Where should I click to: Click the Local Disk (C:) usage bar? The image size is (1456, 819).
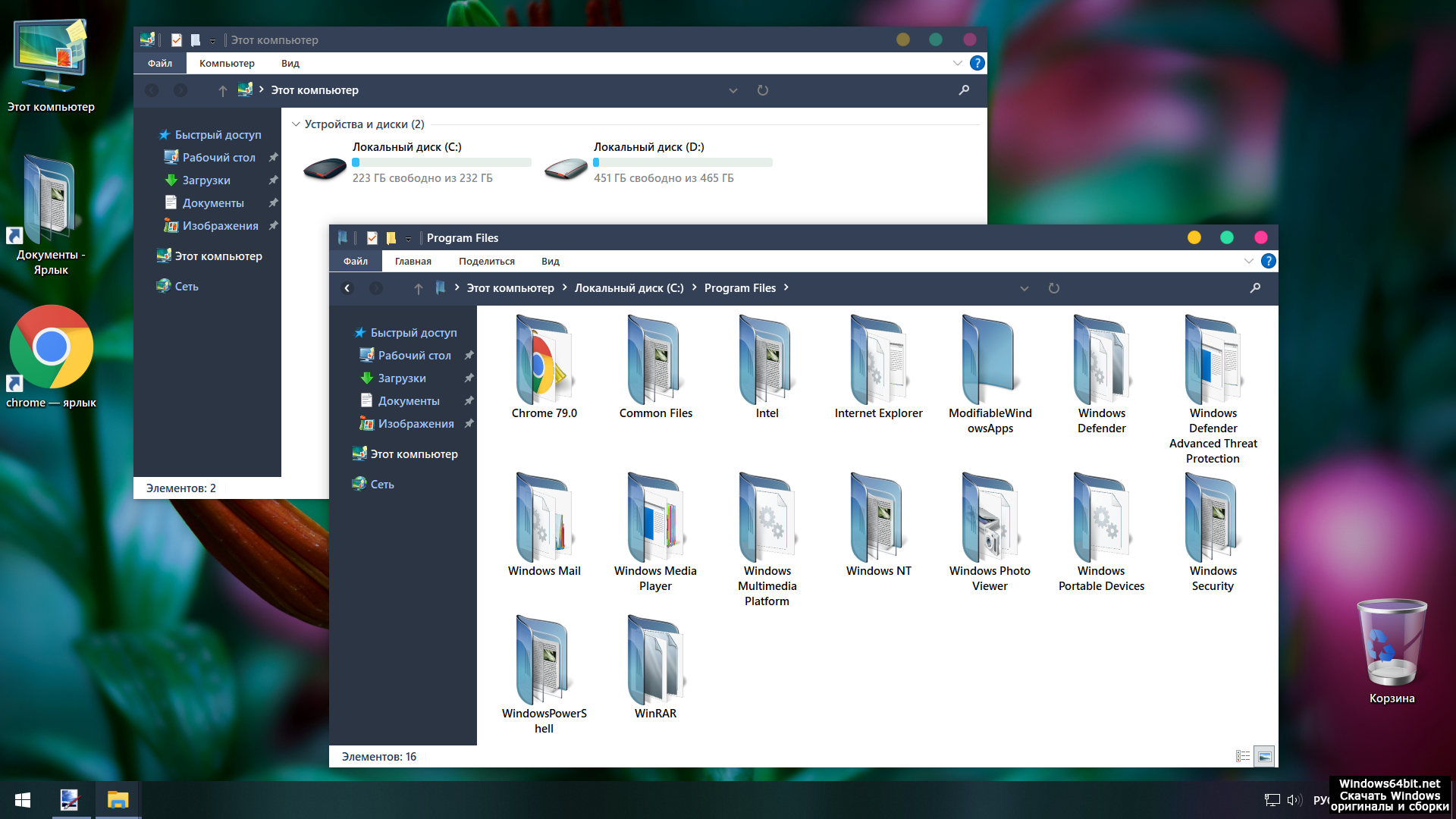point(441,162)
